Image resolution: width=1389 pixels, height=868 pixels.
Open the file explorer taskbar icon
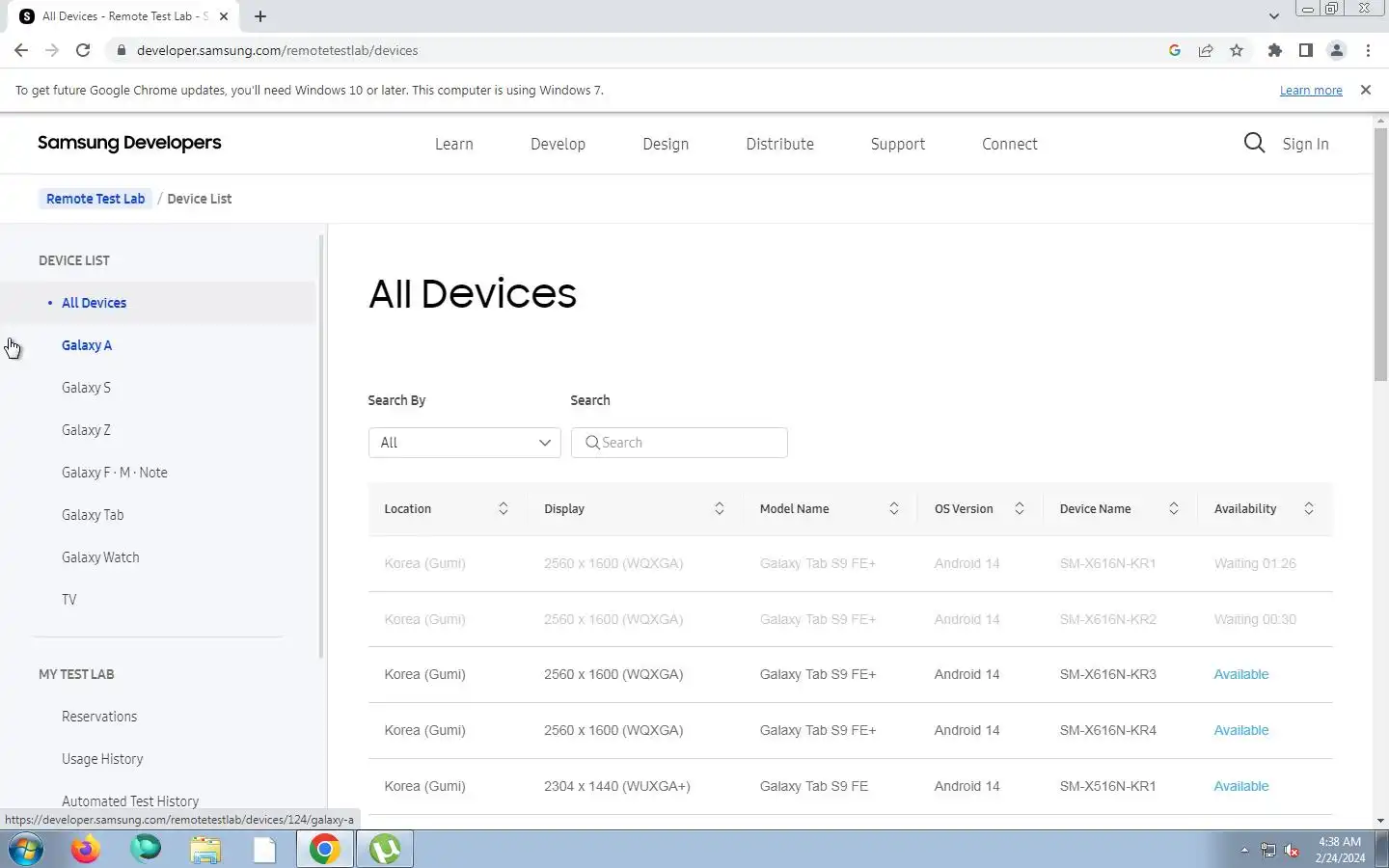[205, 850]
